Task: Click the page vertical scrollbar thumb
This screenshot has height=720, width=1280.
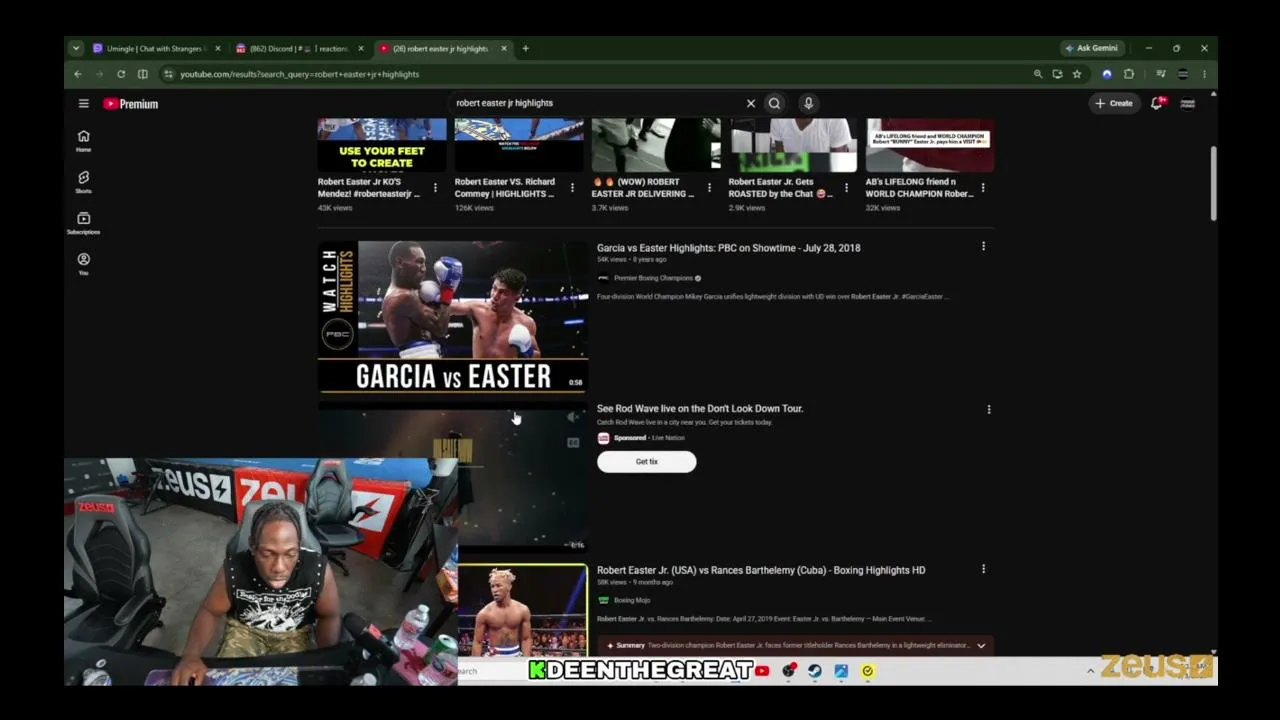Action: click(1213, 182)
